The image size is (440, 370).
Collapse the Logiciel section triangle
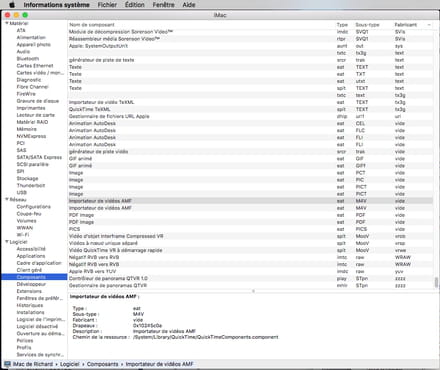point(6,242)
